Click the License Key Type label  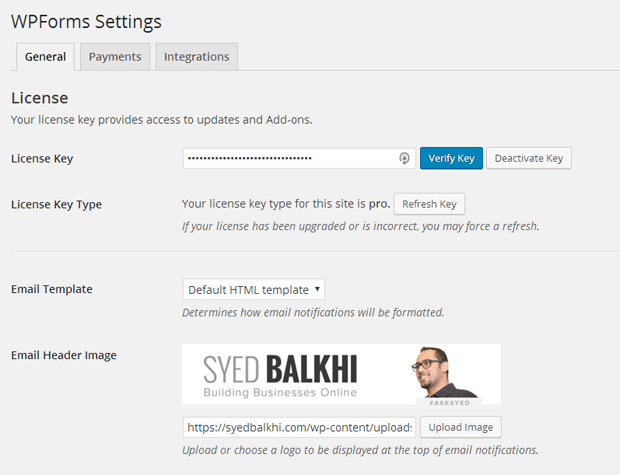(57, 204)
